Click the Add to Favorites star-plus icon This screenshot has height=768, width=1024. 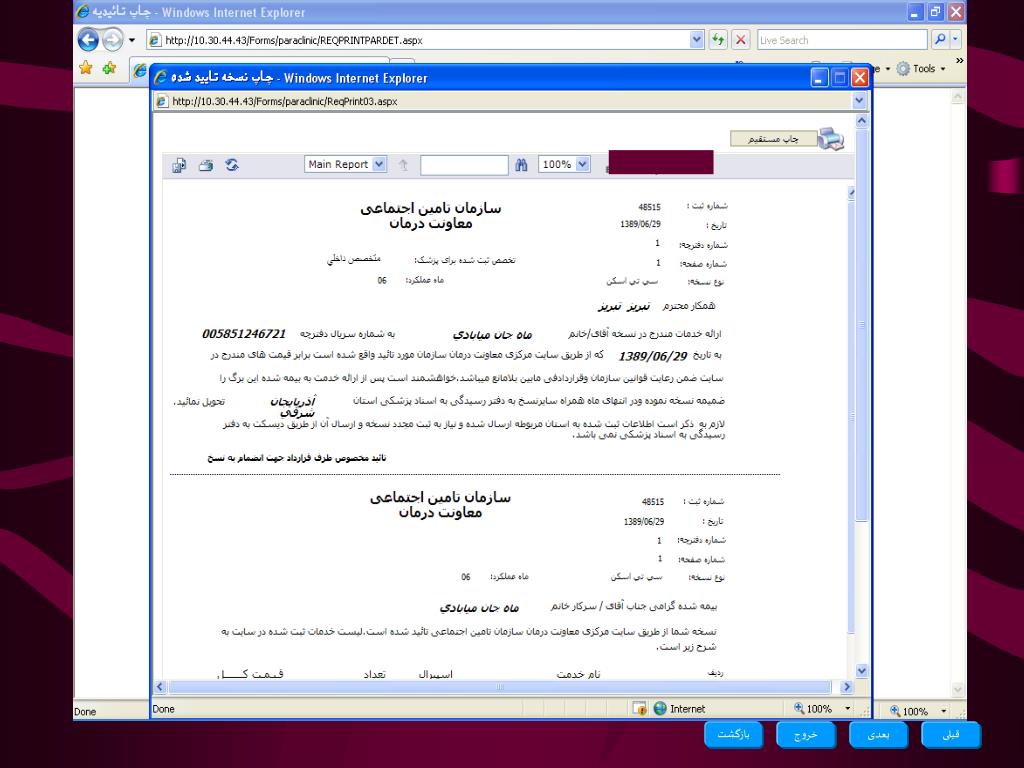(x=109, y=68)
